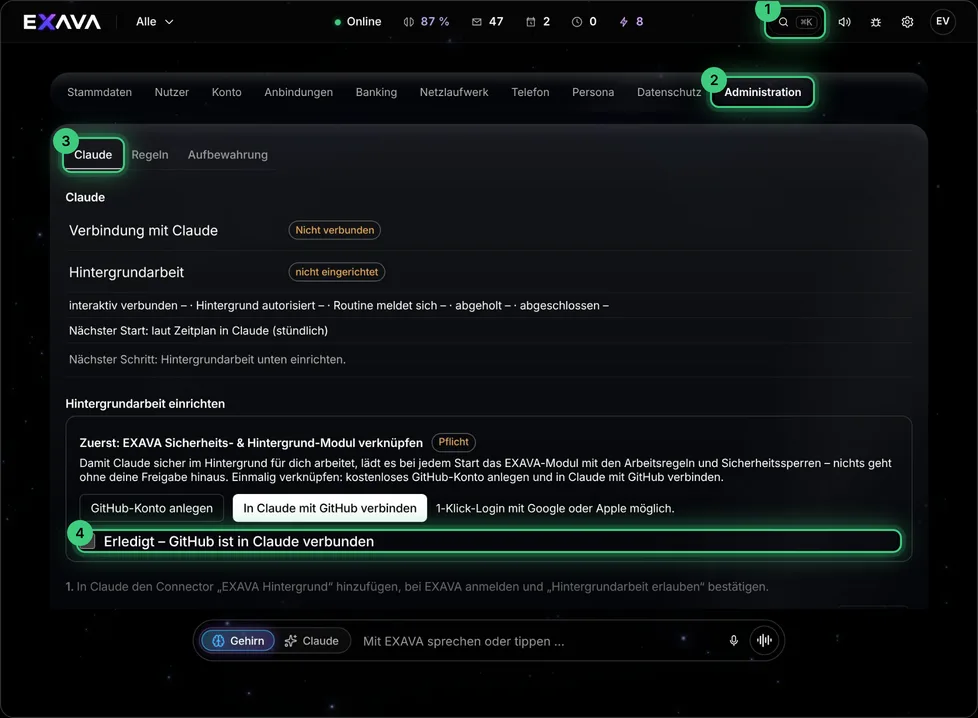
Task: Open the clock counter showing 0
Action: [584, 22]
